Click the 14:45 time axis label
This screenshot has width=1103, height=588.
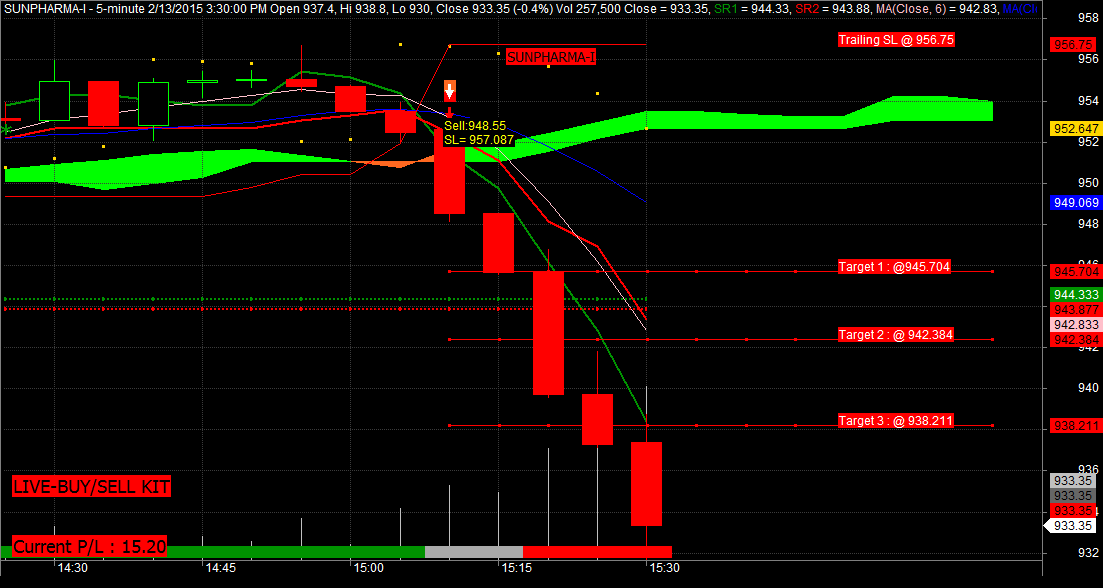click(221, 568)
